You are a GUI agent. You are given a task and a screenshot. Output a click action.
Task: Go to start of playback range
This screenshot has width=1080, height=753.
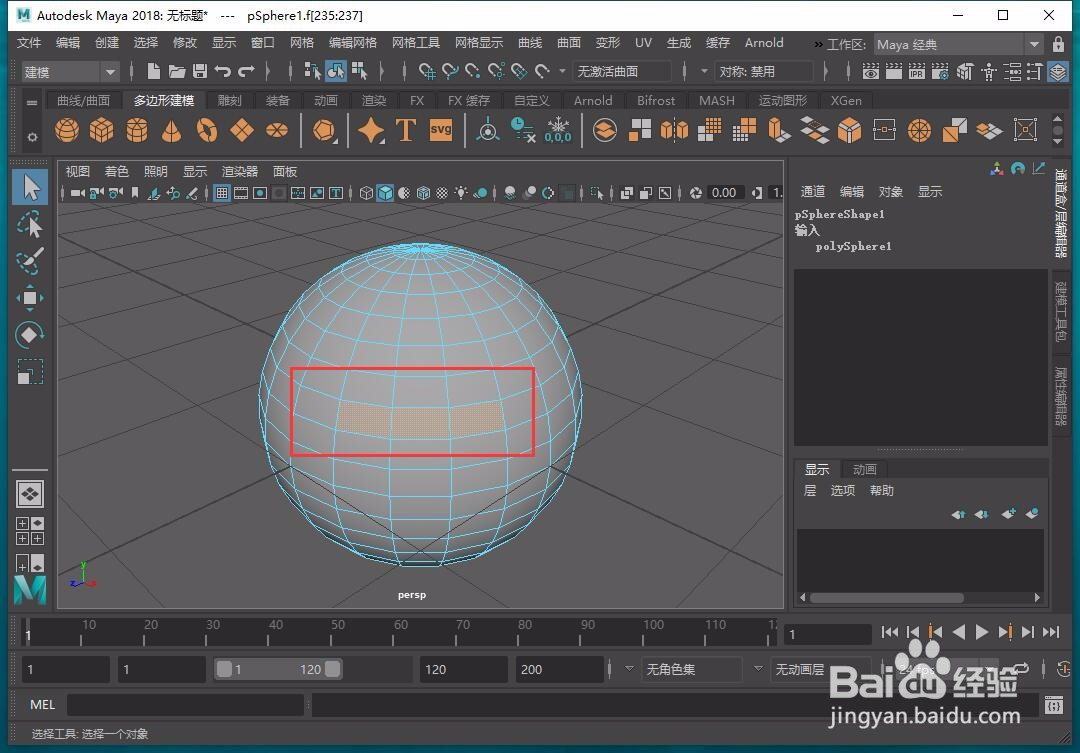[889, 632]
